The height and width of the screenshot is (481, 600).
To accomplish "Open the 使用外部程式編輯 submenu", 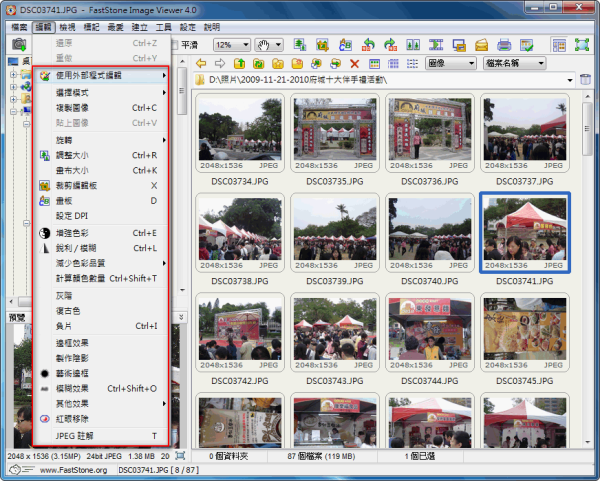I will (100, 76).
